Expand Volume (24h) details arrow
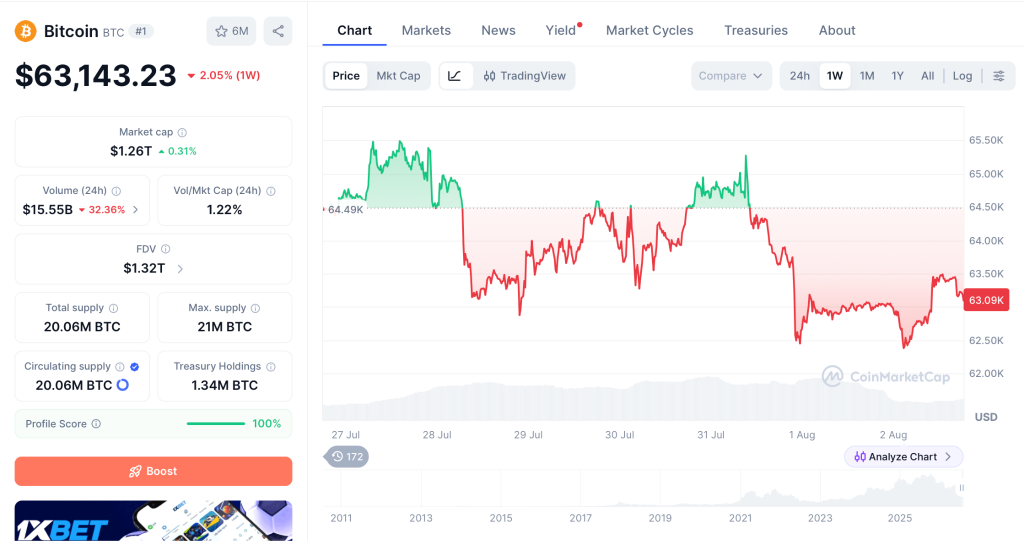Image resolution: width=1024 pixels, height=541 pixels. coord(135,210)
